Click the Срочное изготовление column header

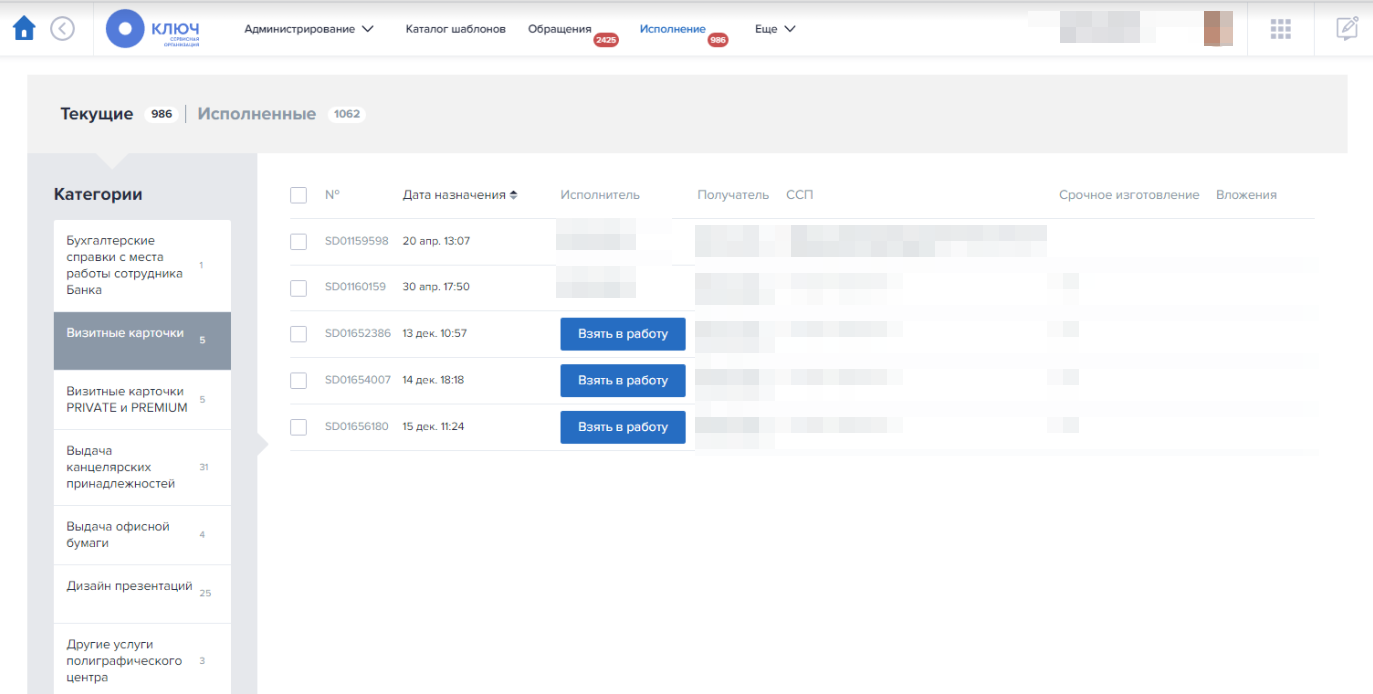[1129, 195]
